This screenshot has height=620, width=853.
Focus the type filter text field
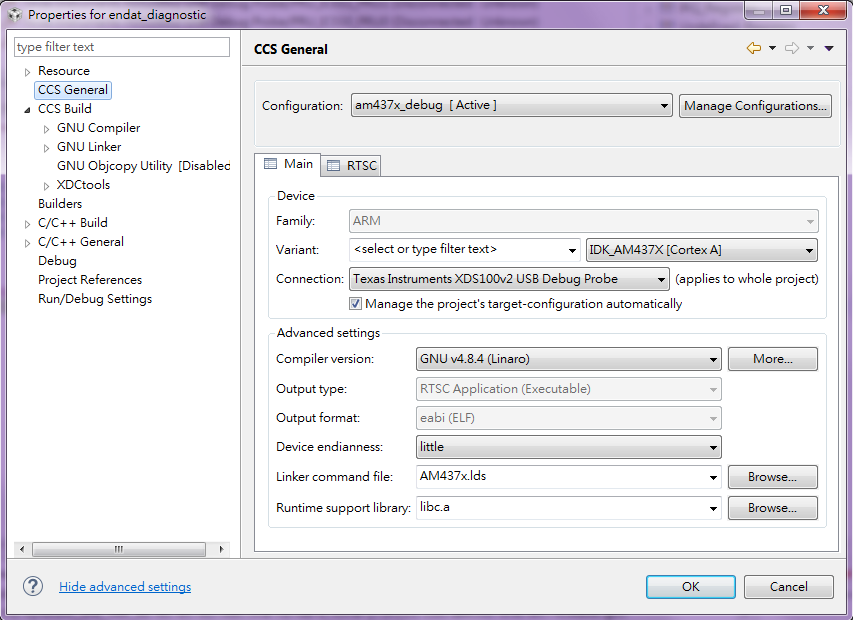click(122, 47)
